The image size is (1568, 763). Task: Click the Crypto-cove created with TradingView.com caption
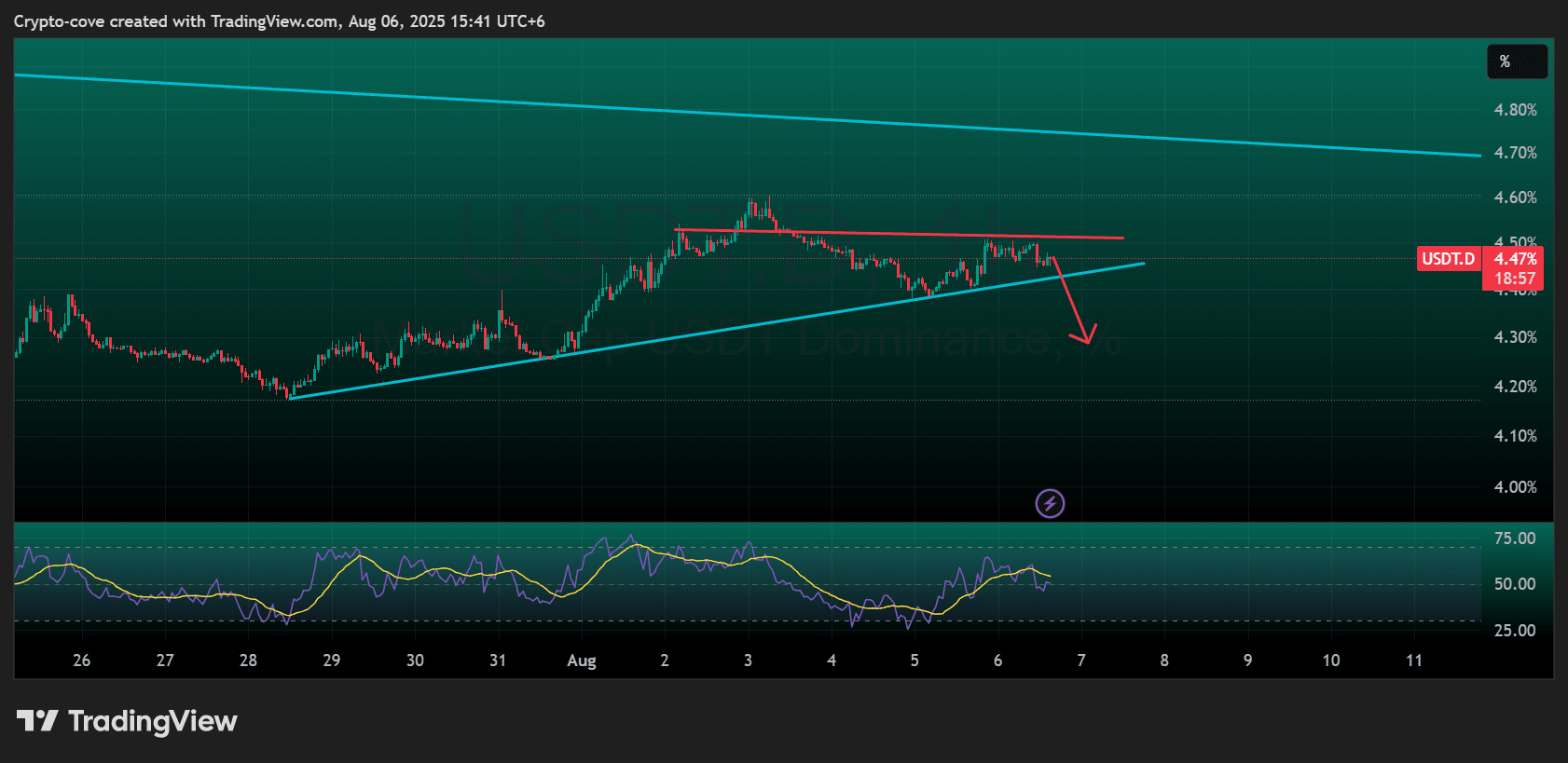click(280, 21)
